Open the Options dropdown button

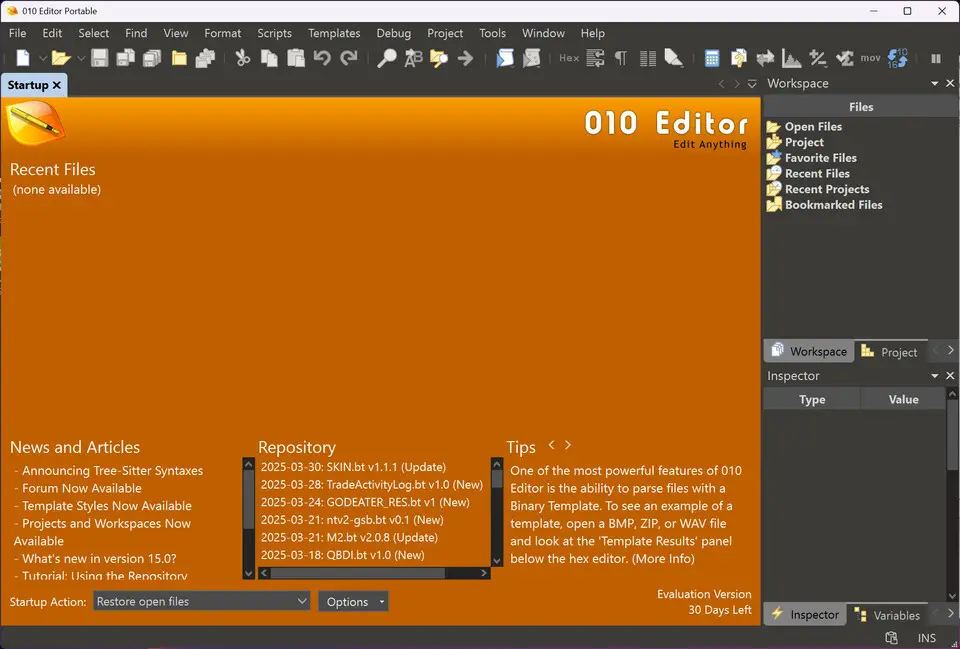[x=353, y=602]
